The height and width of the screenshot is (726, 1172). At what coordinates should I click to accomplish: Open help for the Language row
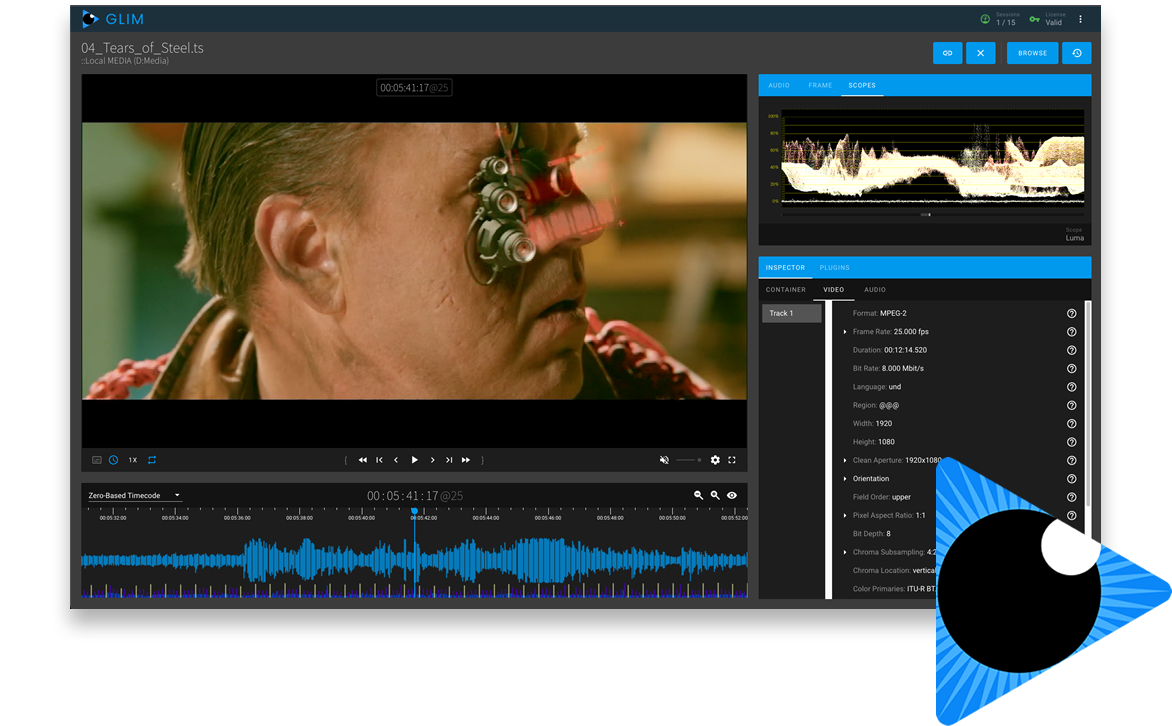tap(1071, 387)
